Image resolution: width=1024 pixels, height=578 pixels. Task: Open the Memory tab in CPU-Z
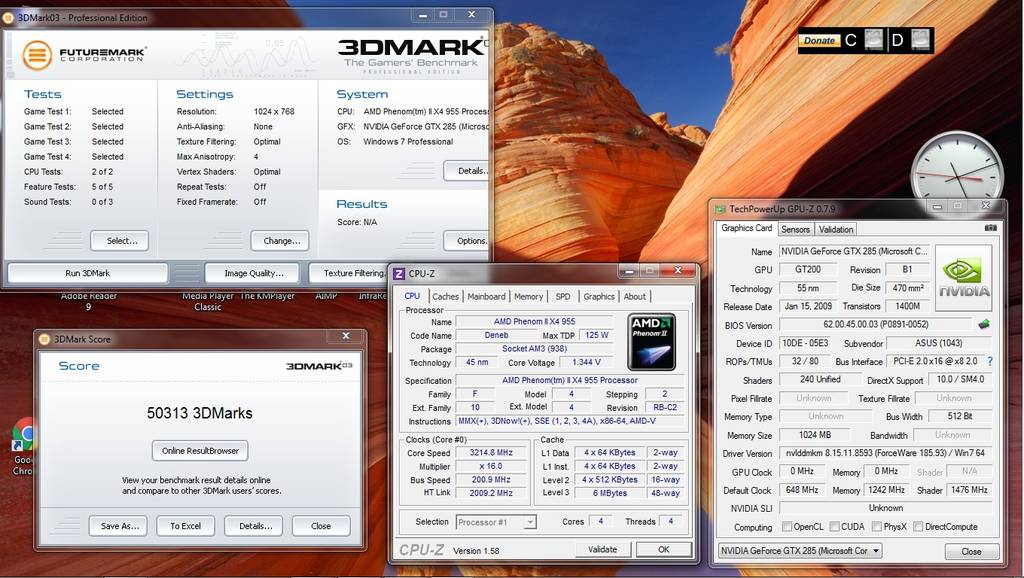[x=528, y=297]
